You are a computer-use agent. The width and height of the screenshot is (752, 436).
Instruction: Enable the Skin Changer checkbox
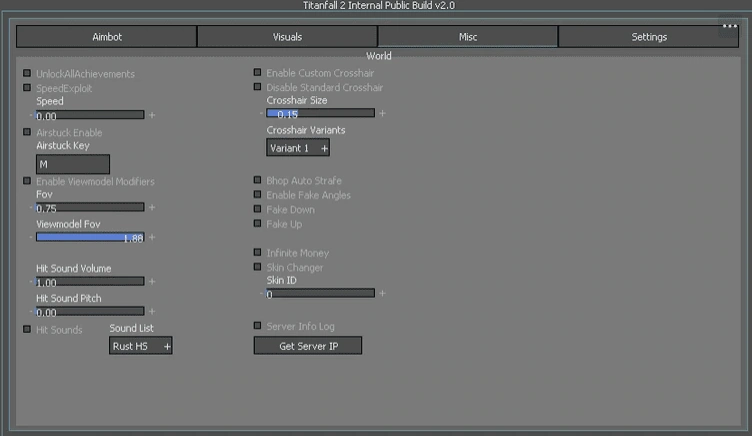[x=258, y=267]
